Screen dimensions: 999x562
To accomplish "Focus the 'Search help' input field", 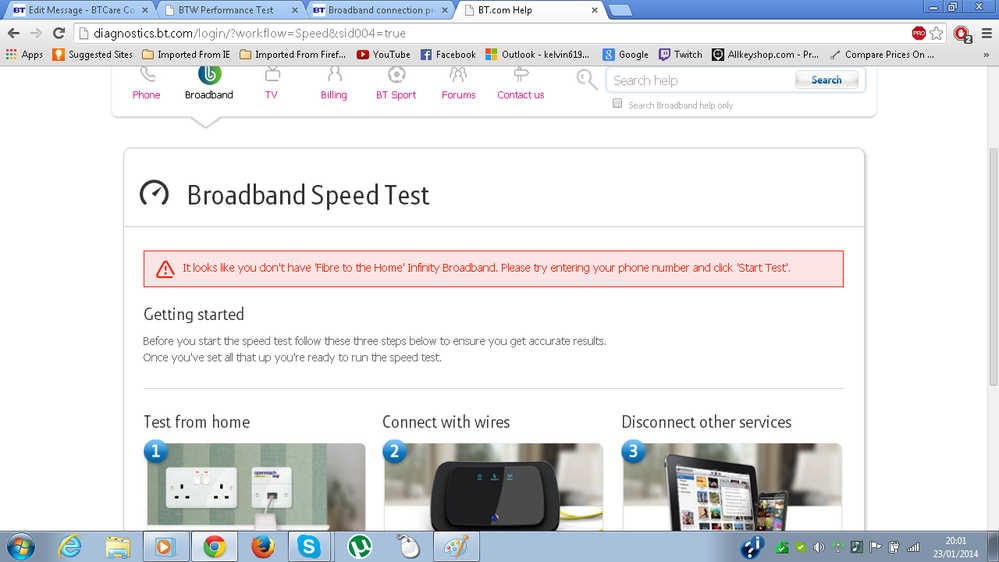I will tap(701, 80).
